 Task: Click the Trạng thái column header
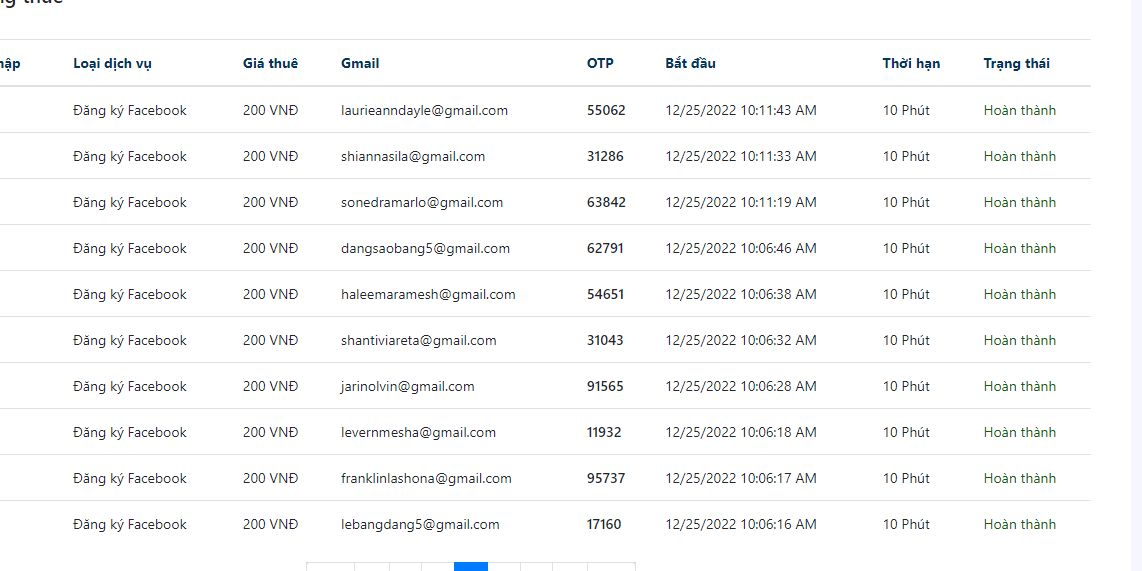pyautogui.click(x=1016, y=63)
